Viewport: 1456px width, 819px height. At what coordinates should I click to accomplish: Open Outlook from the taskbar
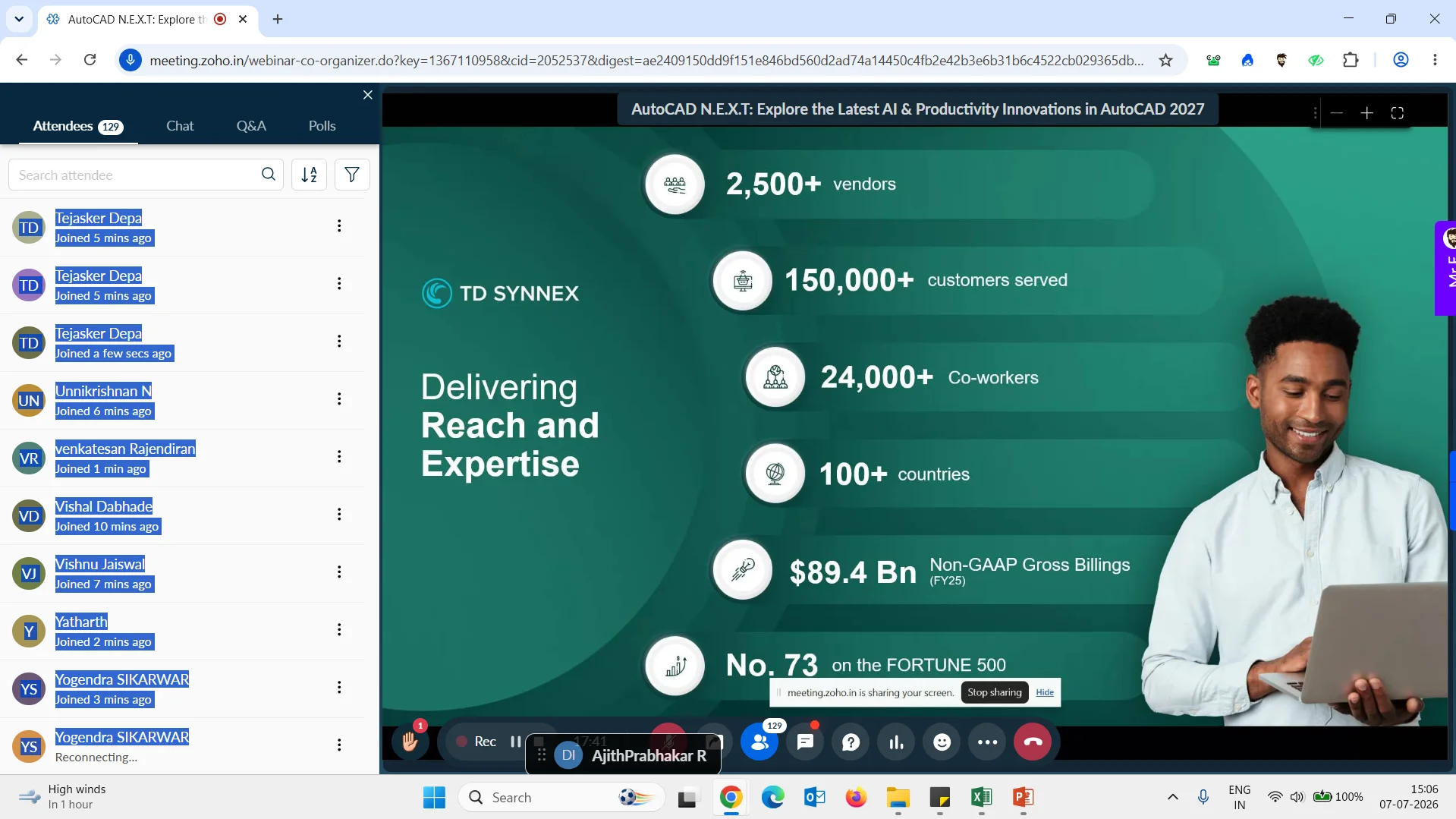pos(814,797)
